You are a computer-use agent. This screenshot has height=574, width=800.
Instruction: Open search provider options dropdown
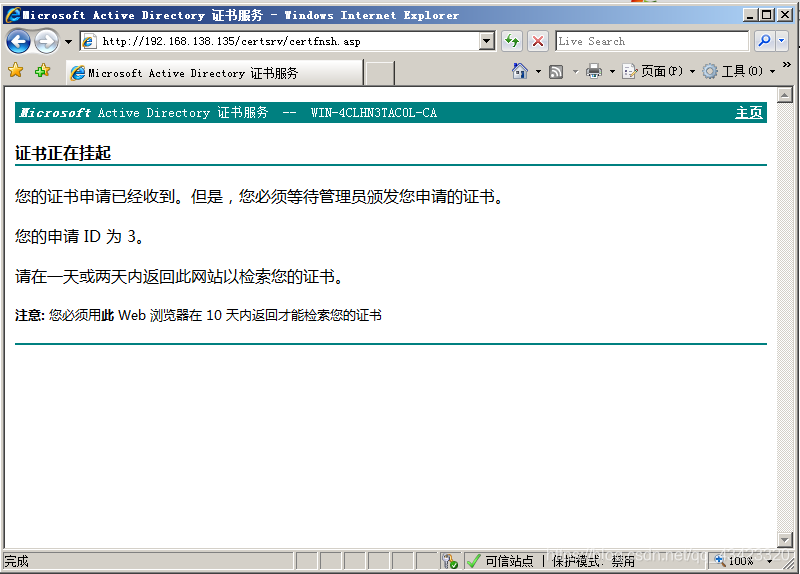(x=782, y=41)
